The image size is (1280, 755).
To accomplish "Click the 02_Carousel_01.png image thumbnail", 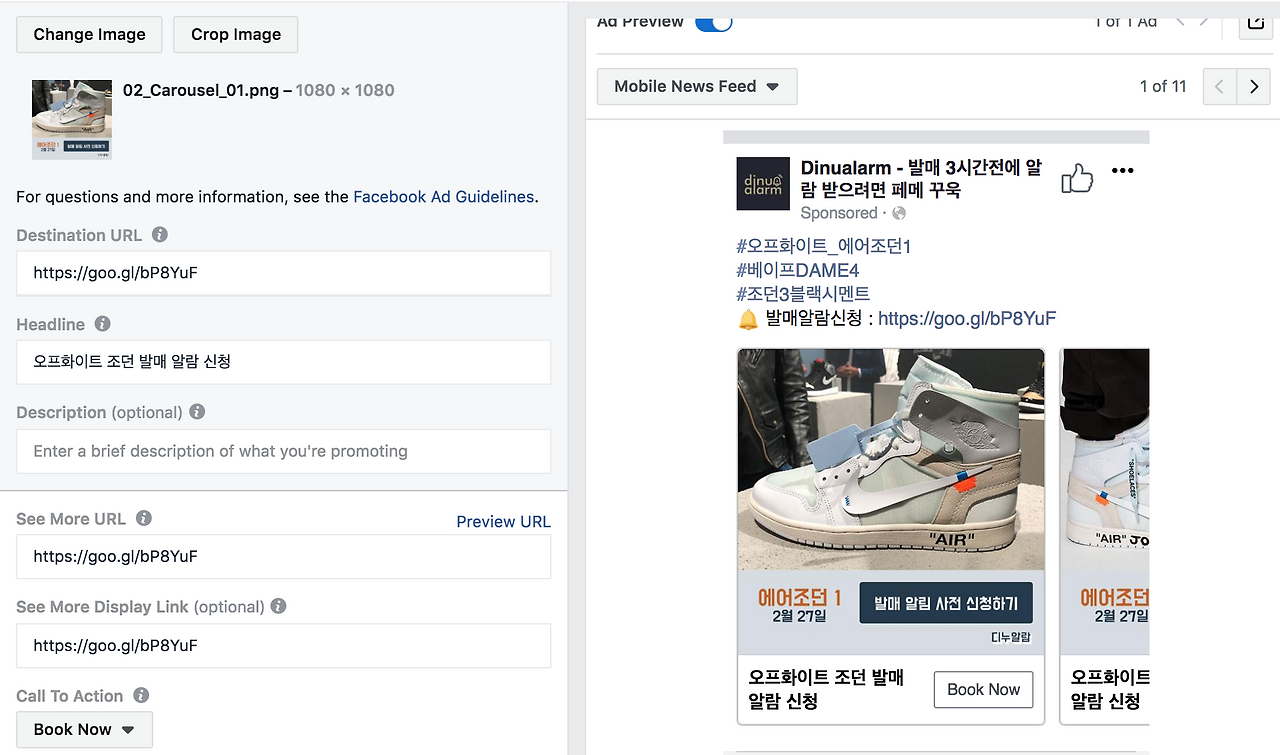I will pyautogui.click(x=72, y=120).
